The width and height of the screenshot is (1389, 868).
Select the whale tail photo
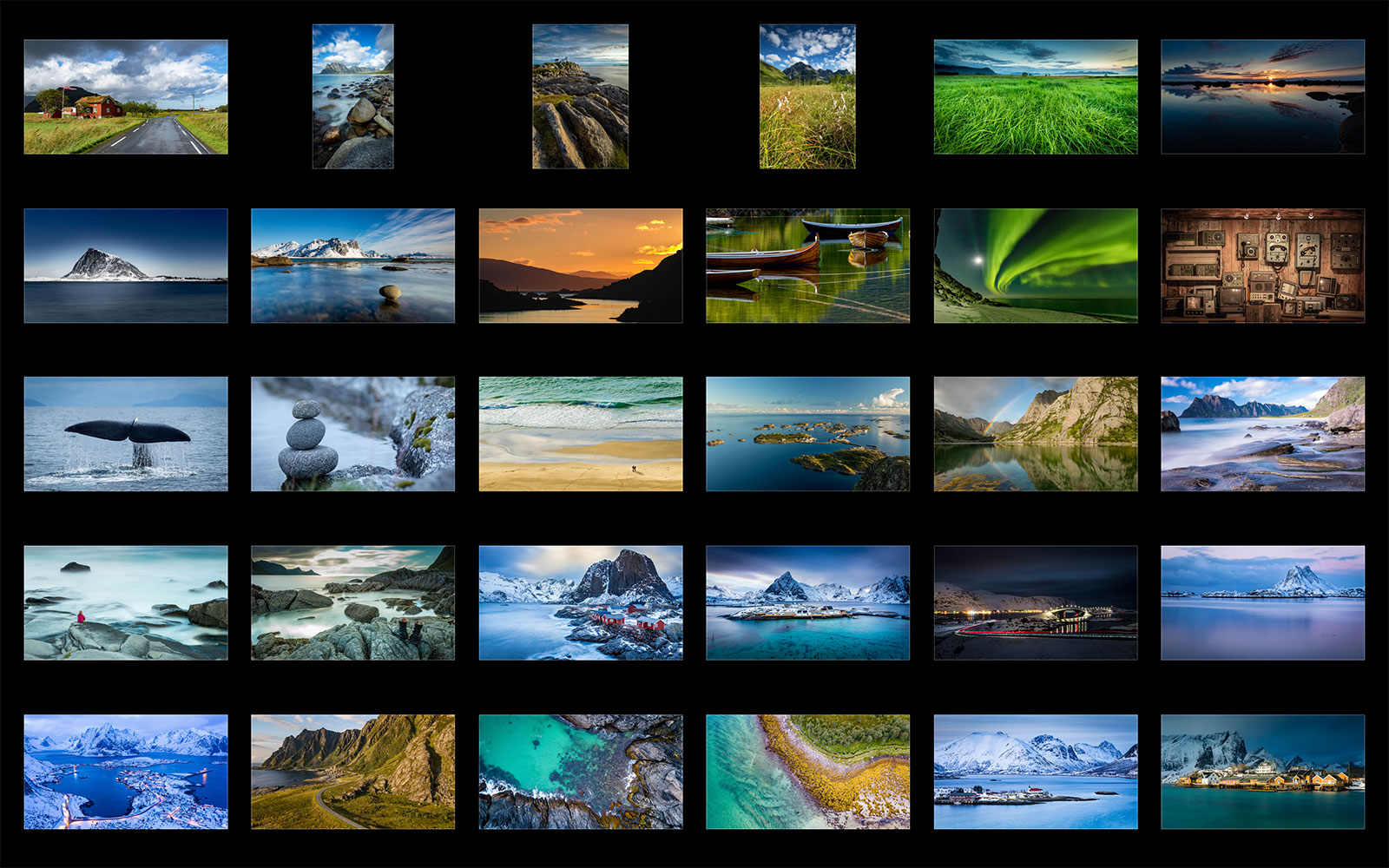tap(126, 434)
